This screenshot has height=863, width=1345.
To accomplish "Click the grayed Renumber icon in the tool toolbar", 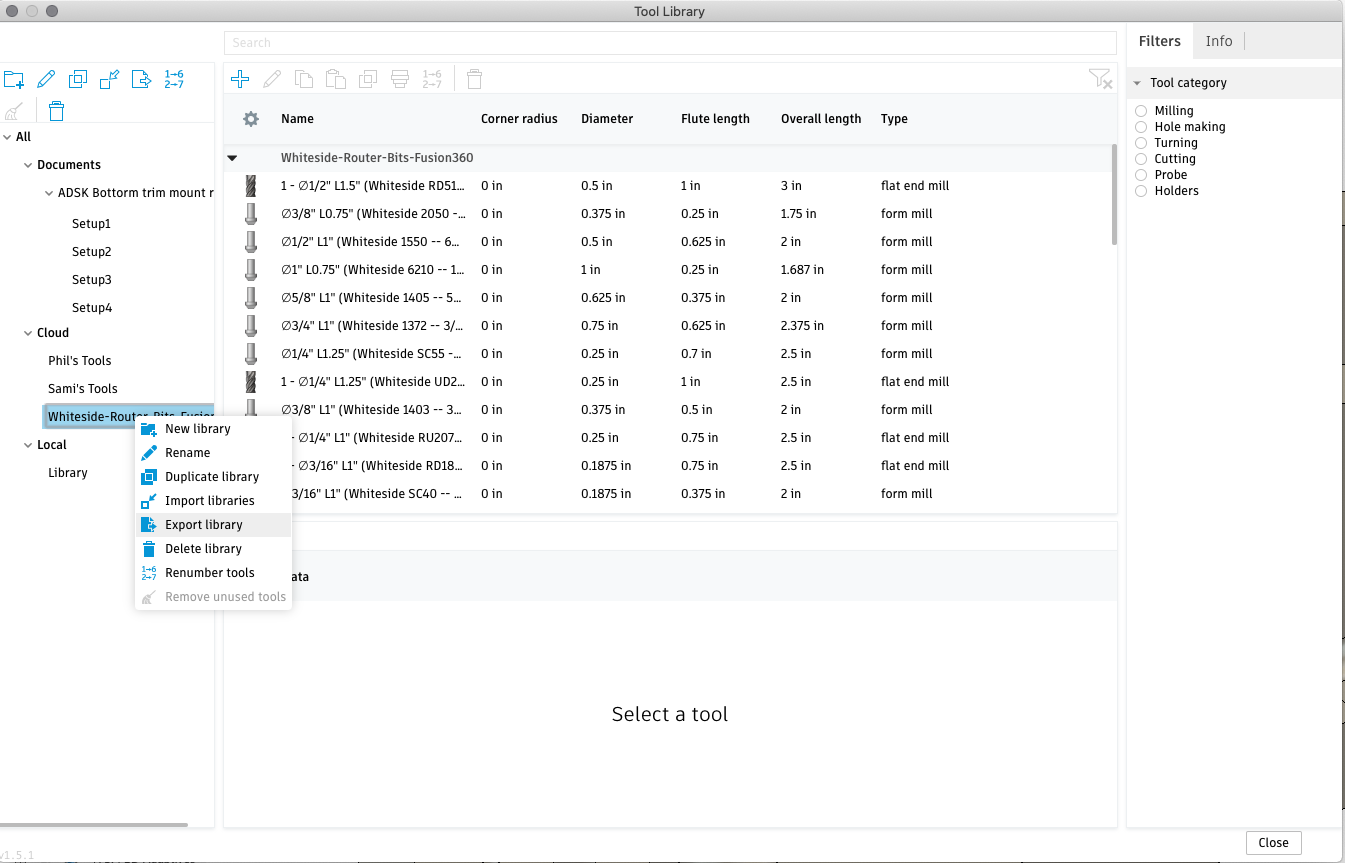I will click(432, 78).
